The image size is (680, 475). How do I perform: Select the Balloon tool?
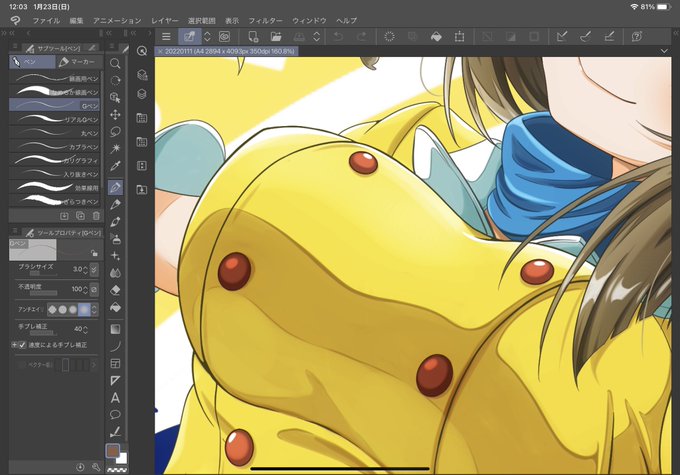click(115, 415)
